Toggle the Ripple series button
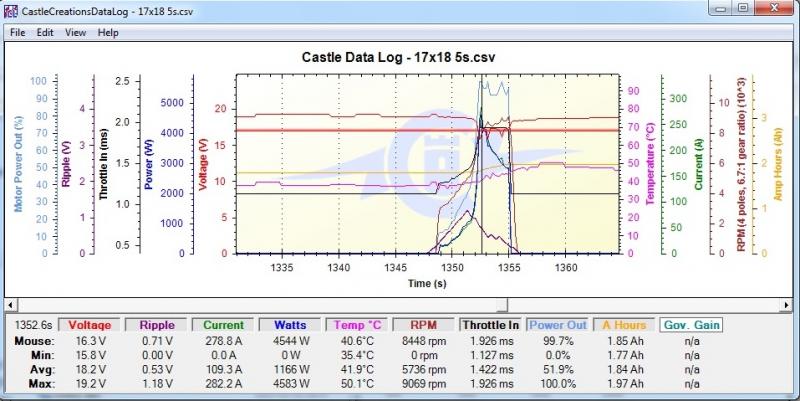The image size is (800, 401). coord(155,325)
